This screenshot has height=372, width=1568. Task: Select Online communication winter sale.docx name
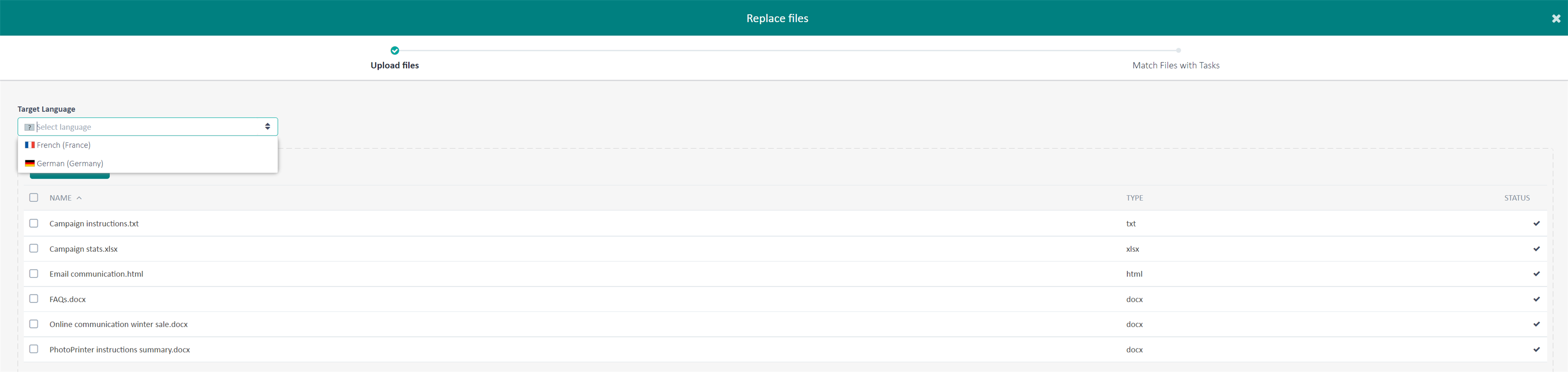tap(119, 325)
